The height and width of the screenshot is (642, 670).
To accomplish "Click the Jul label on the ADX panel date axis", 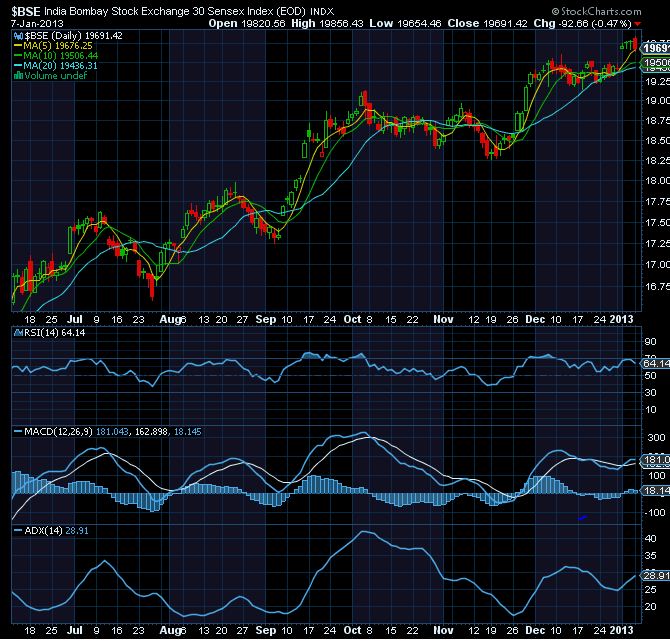I will point(75,630).
